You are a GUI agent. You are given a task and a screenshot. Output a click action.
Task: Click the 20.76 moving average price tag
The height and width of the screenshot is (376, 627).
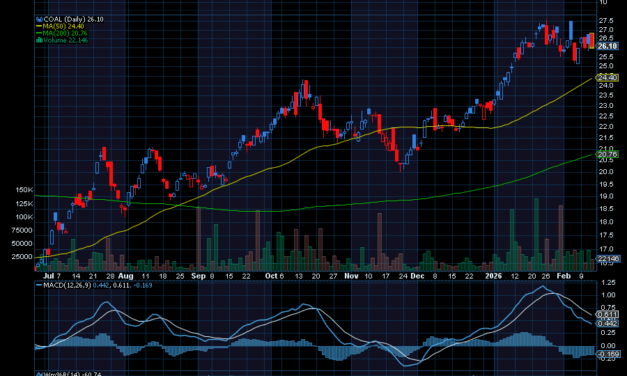click(607, 154)
